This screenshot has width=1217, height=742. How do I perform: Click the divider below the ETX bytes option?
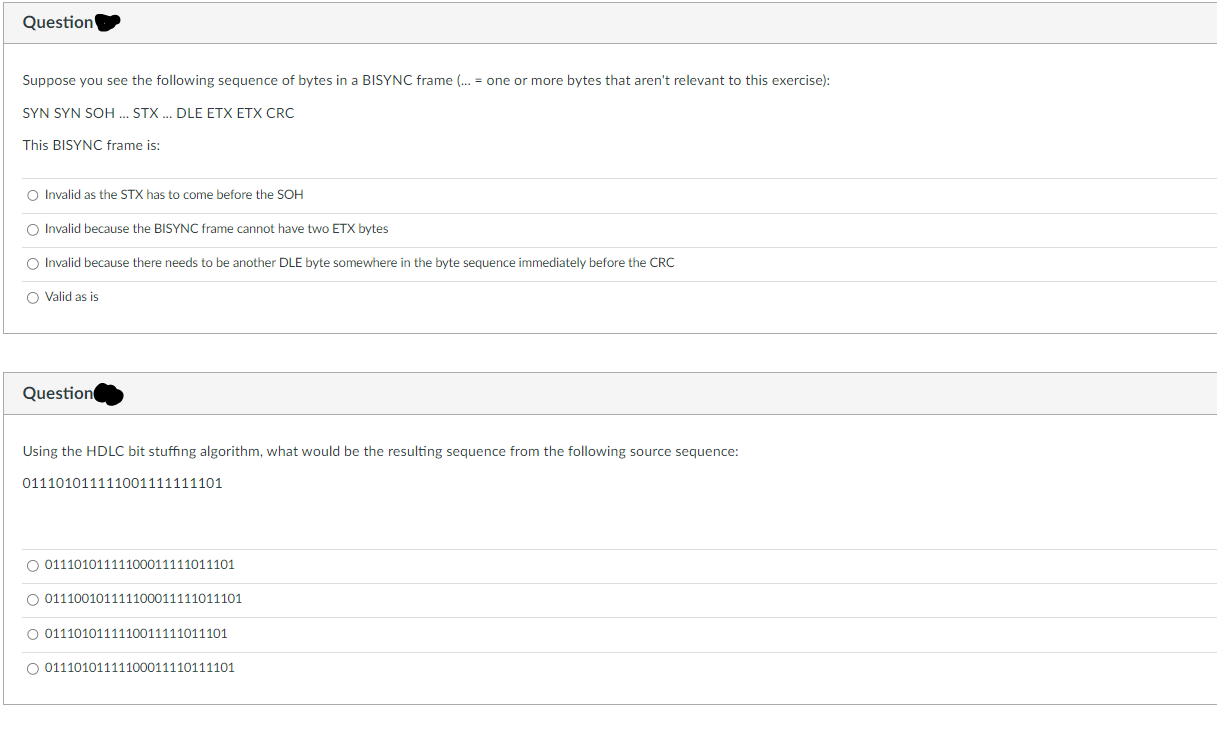608,246
